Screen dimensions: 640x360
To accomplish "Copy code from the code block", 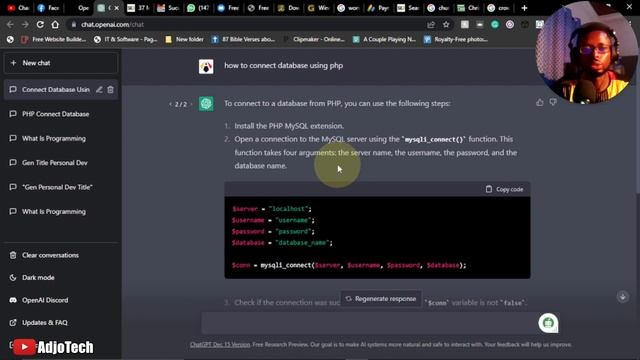I will [x=504, y=189].
